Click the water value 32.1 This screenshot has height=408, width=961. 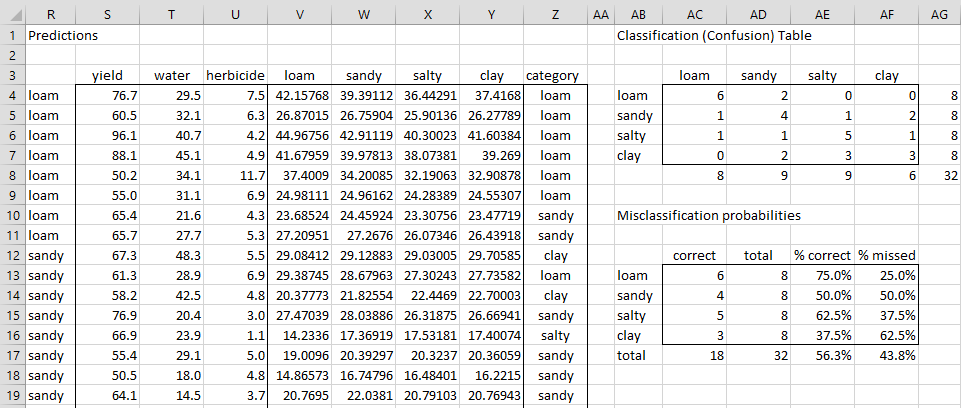point(172,116)
